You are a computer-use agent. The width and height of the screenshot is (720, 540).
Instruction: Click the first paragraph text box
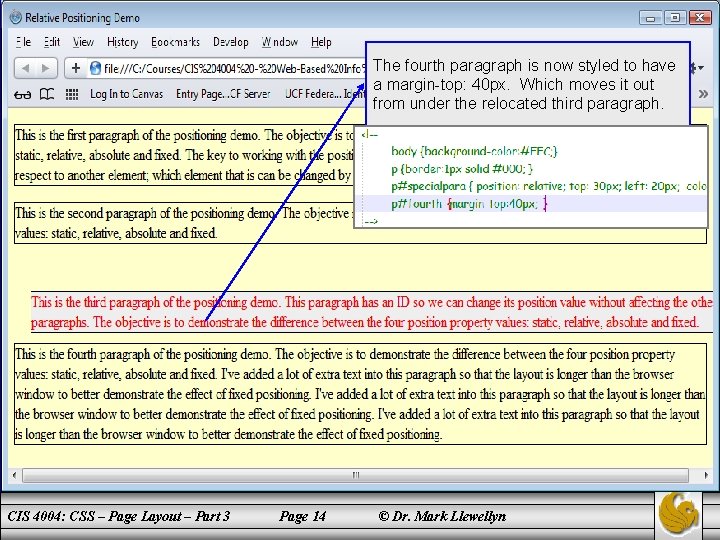pos(184,155)
